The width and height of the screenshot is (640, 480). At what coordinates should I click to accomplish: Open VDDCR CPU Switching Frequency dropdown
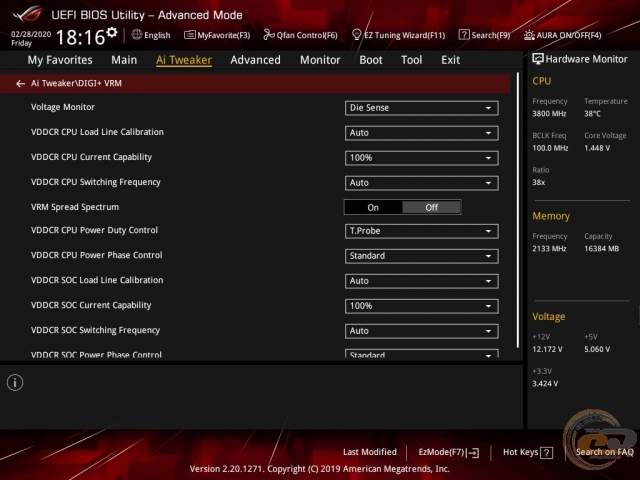tap(422, 183)
